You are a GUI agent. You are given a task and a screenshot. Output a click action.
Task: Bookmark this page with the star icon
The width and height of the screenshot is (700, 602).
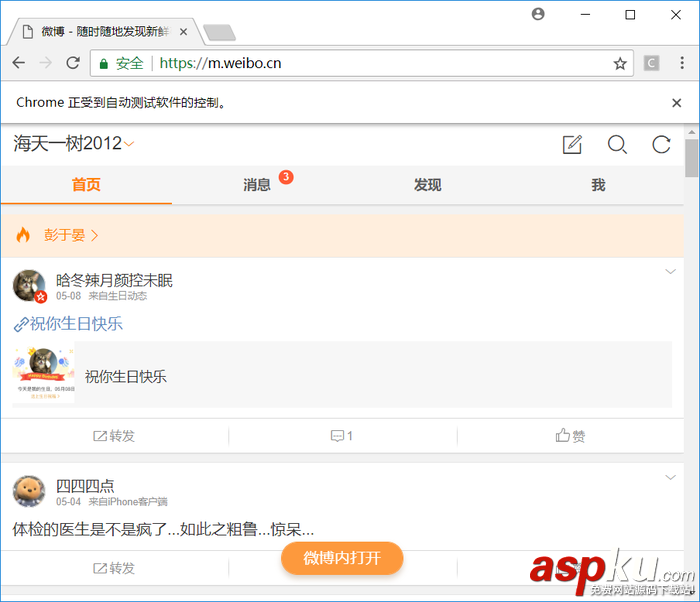(x=620, y=63)
